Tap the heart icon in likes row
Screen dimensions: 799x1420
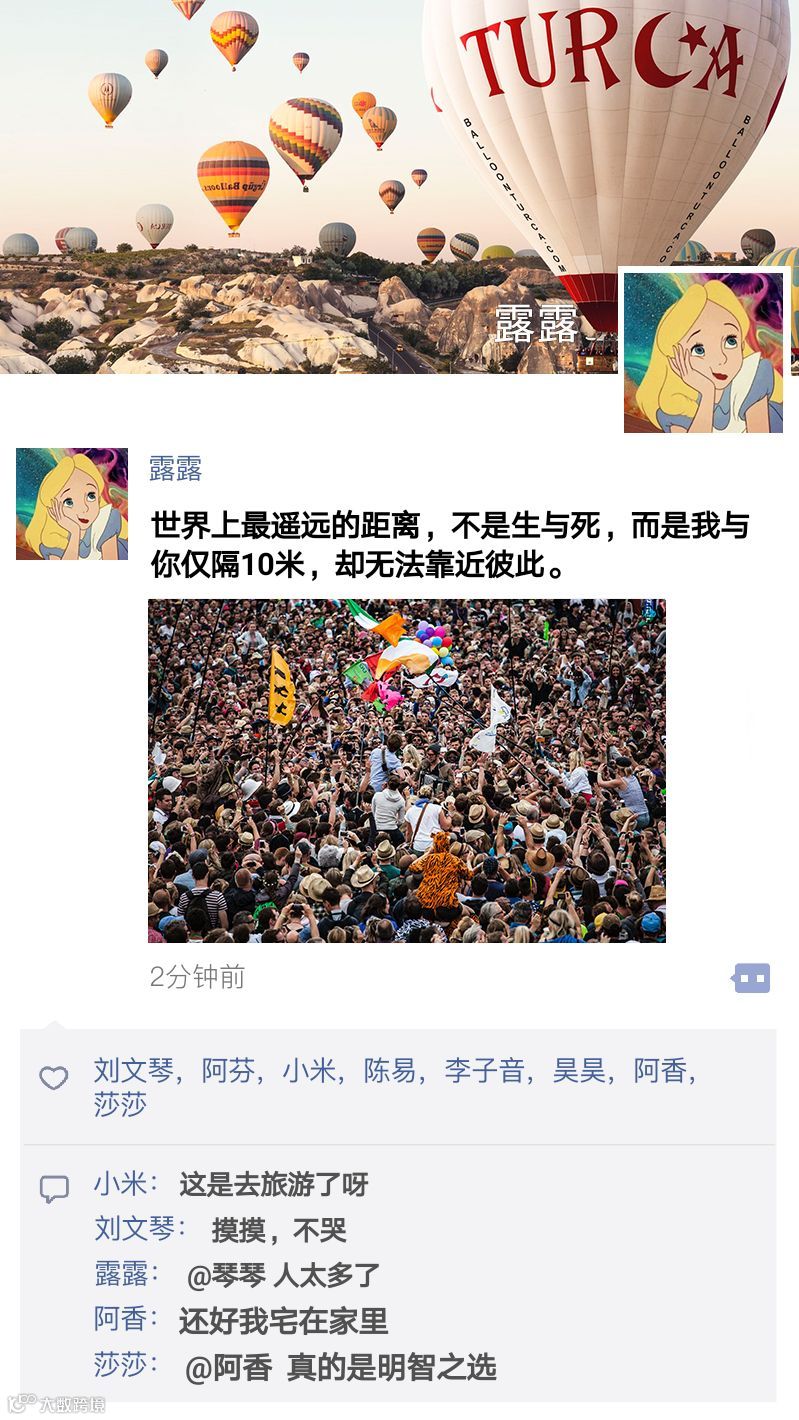[x=53, y=1078]
